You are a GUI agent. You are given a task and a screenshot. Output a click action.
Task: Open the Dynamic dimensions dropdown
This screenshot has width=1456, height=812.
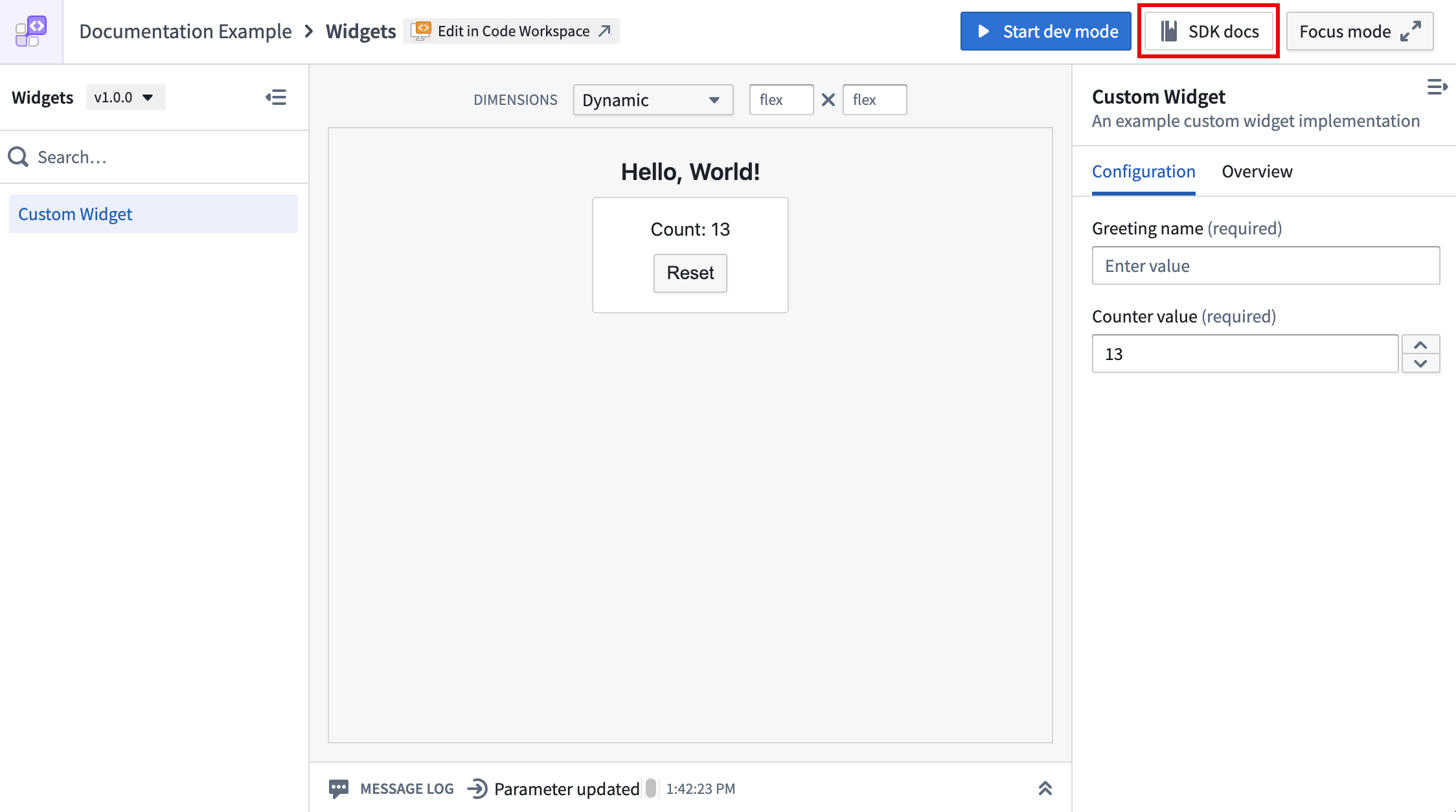pyautogui.click(x=652, y=100)
